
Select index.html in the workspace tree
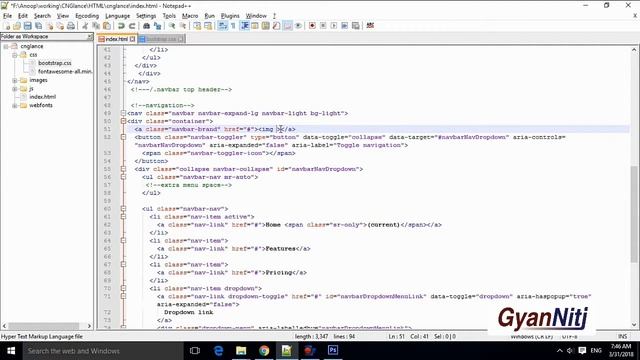point(42,97)
